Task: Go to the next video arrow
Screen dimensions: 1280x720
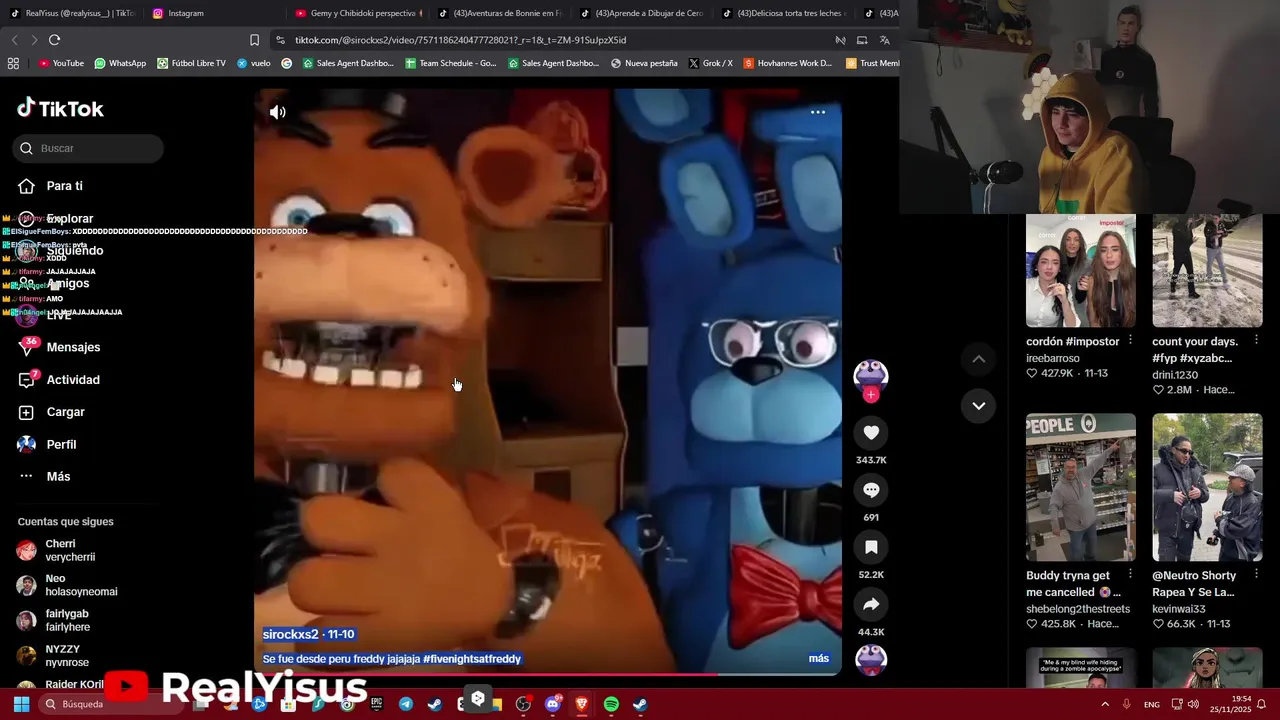Action: coord(979,406)
